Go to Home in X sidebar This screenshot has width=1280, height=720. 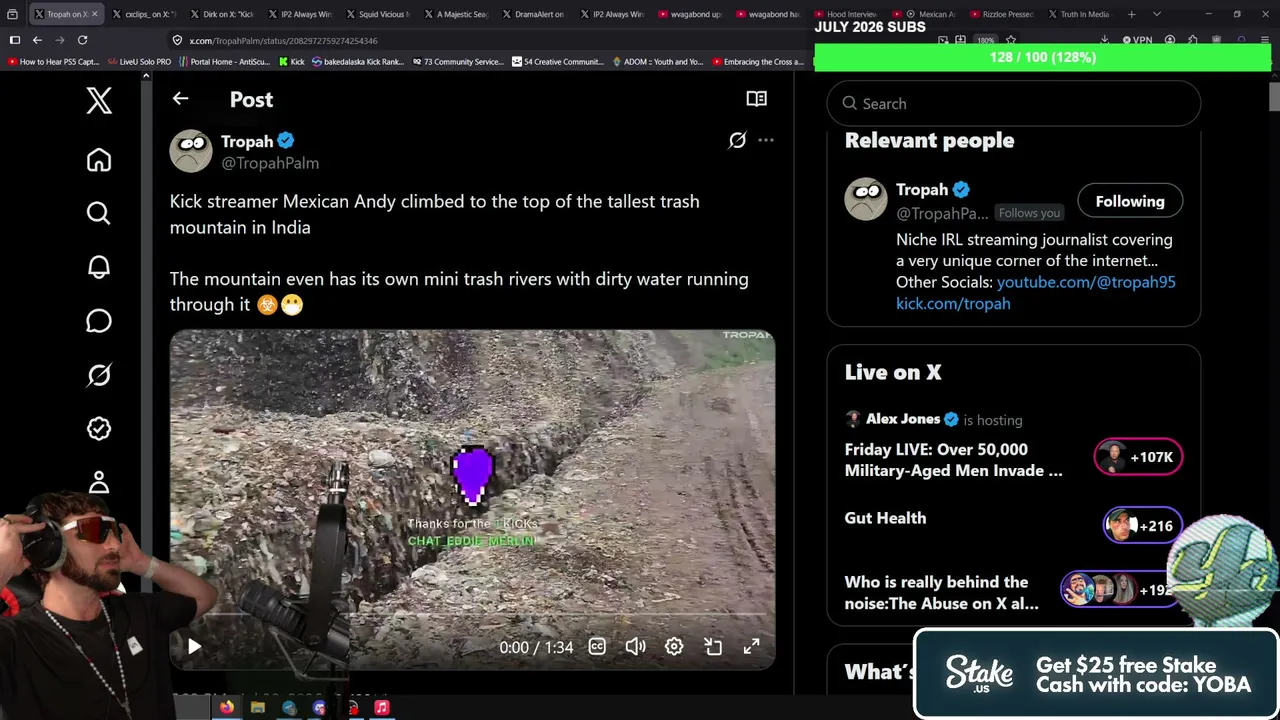[98, 160]
